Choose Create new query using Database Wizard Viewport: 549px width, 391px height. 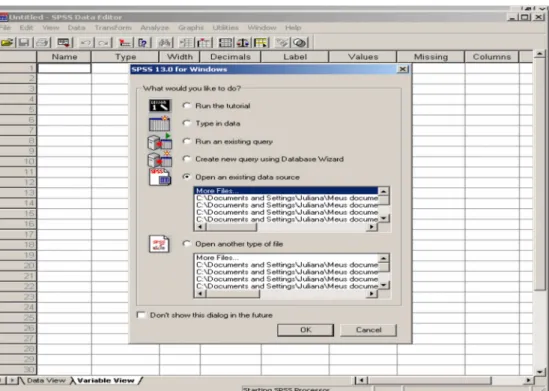click(187, 159)
